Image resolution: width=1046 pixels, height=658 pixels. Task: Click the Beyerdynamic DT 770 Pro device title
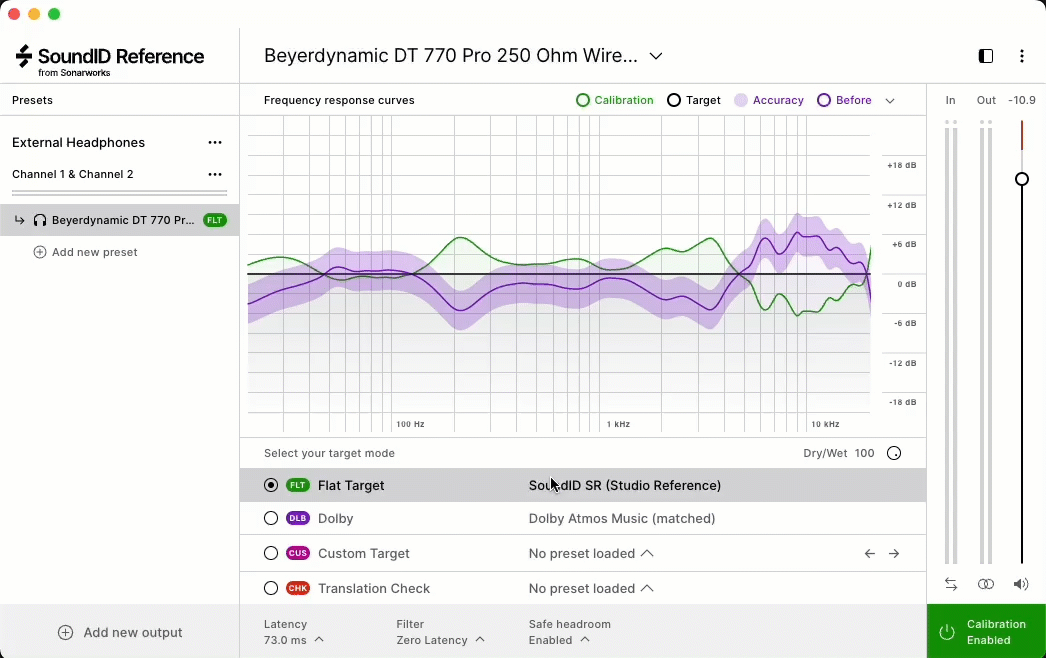pyautogui.click(x=451, y=55)
